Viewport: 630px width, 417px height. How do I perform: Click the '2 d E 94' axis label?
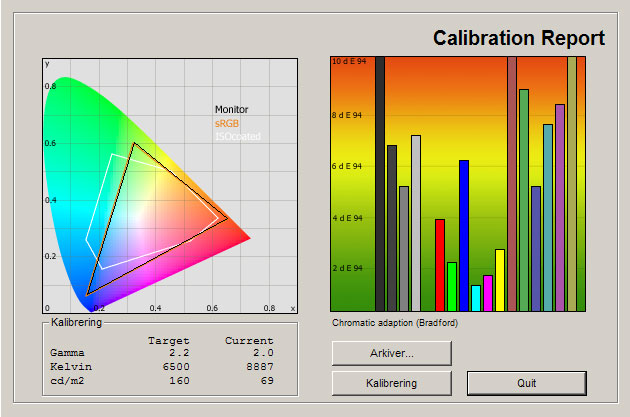[x=347, y=268]
